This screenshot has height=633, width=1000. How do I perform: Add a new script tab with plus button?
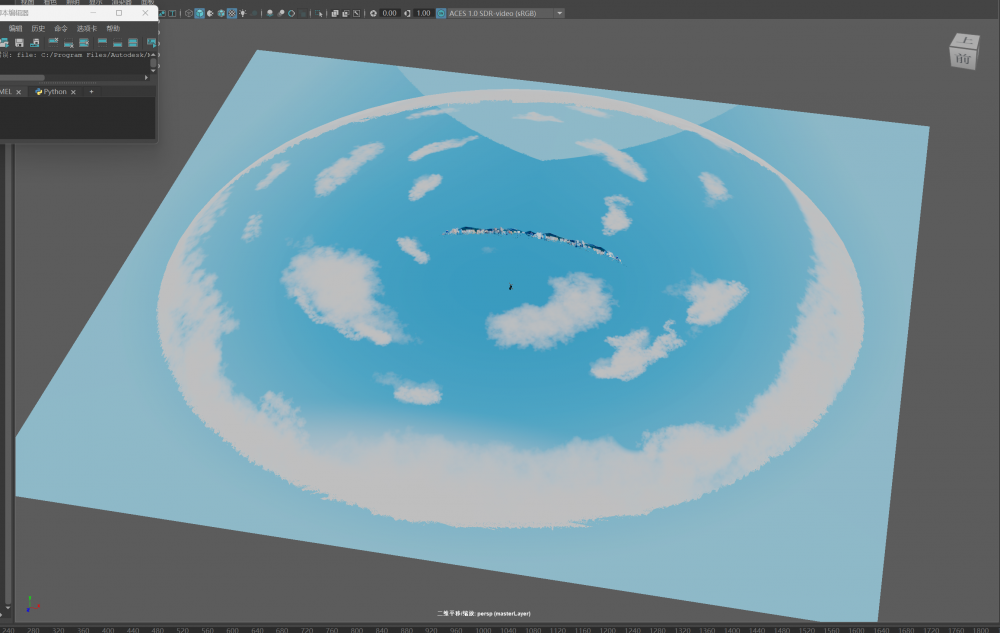(x=91, y=92)
